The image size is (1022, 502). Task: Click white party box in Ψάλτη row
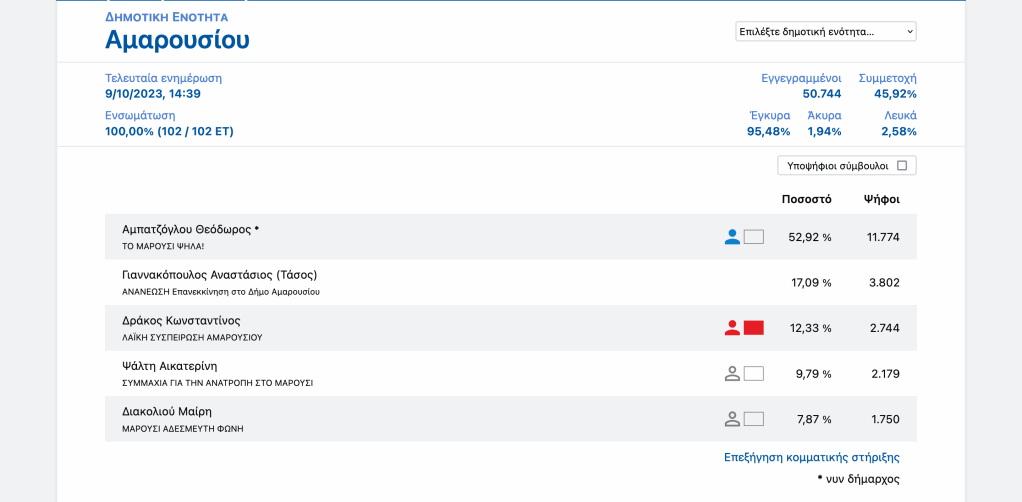[754, 373]
